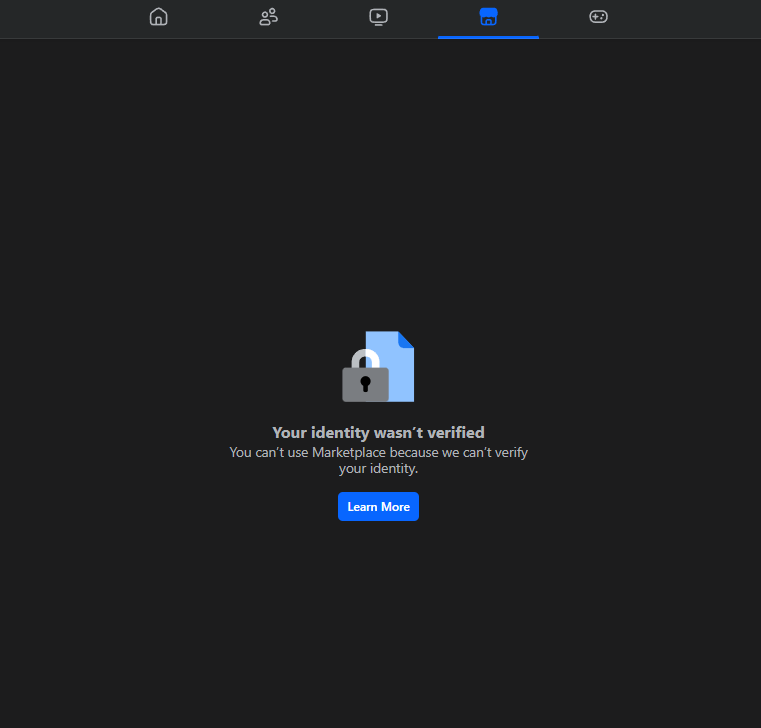Screen dimensions: 761x728
Task: Click the "Your identity wasn't verified" heading
Action: click(378, 432)
